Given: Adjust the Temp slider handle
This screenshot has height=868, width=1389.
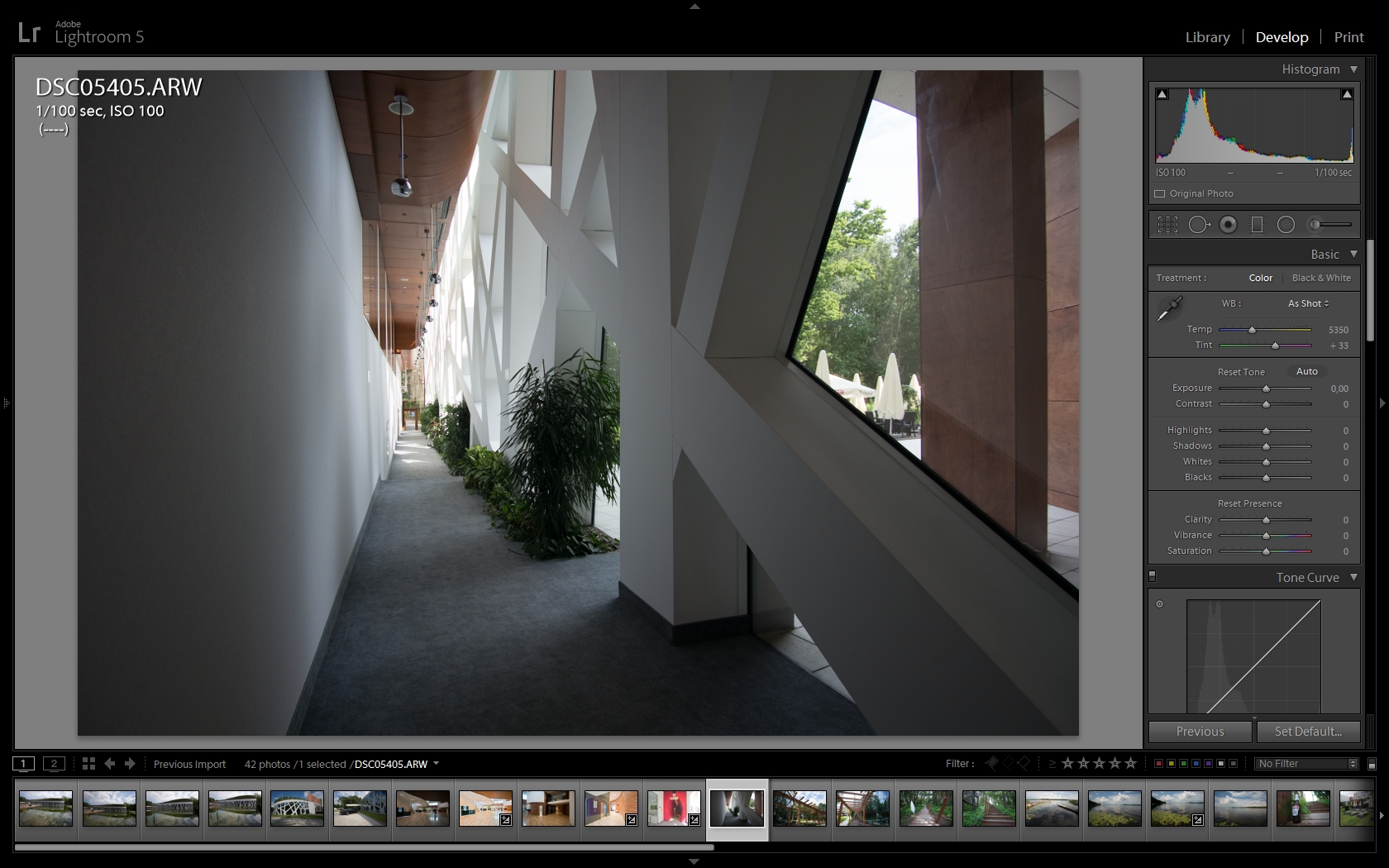Looking at the screenshot, I should pos(1252,330).
